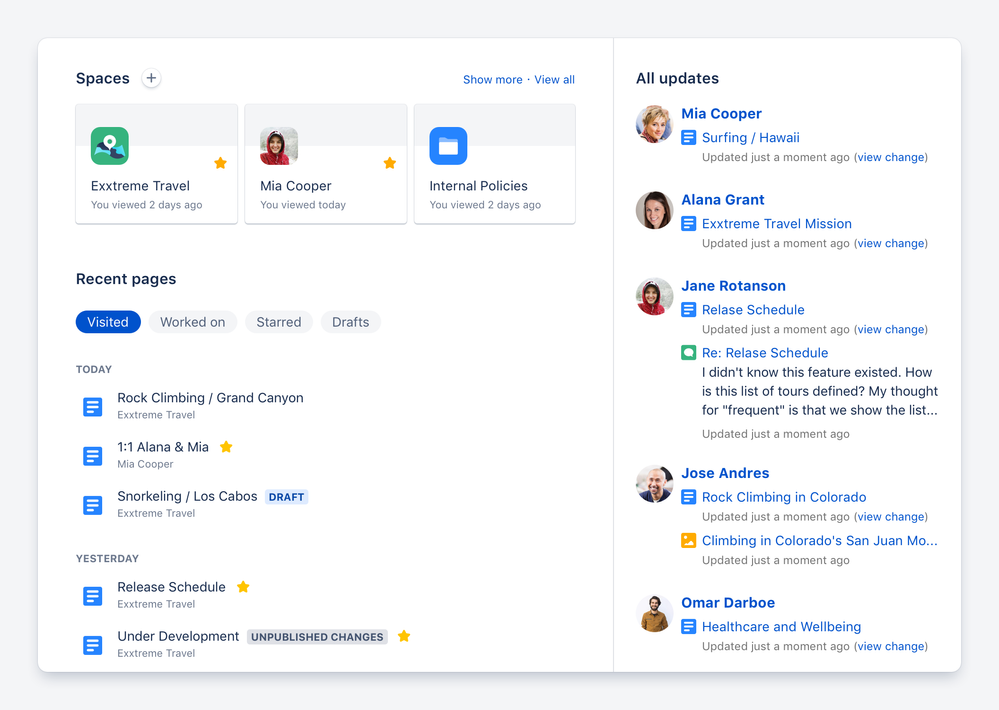Open Mia Cooper's profile name in updates

coord(721,113)
